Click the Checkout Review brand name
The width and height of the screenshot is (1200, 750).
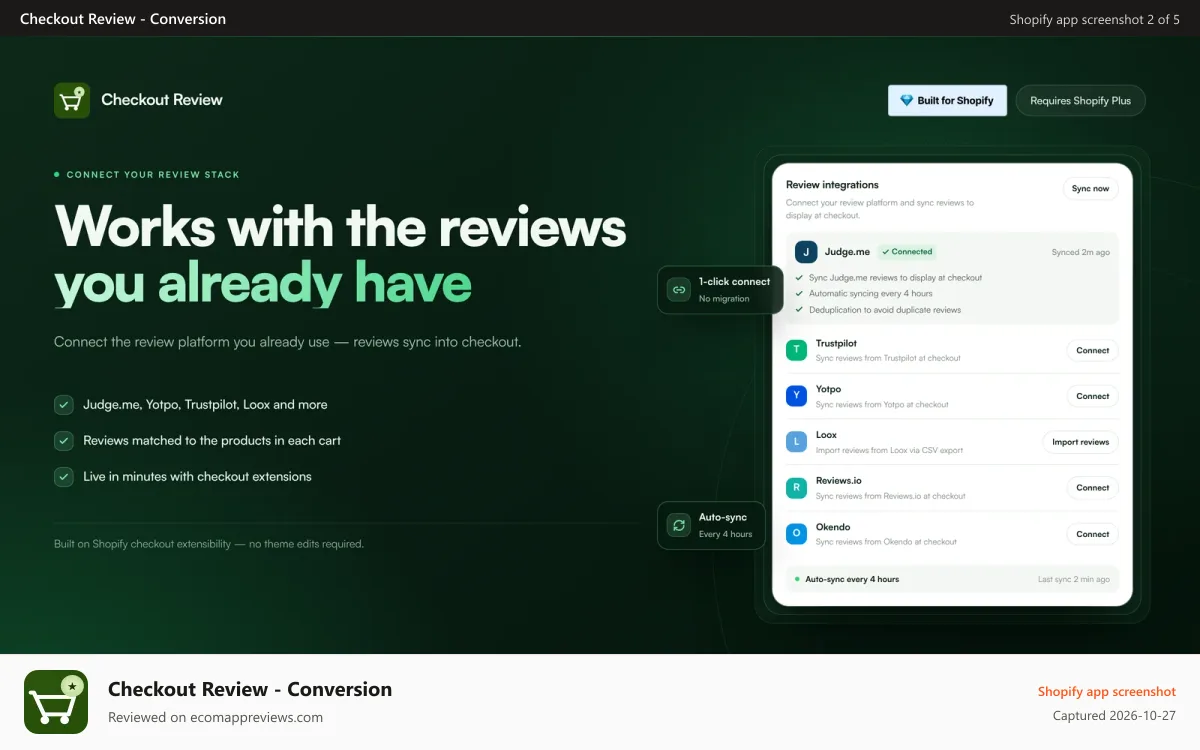[162, 100]
